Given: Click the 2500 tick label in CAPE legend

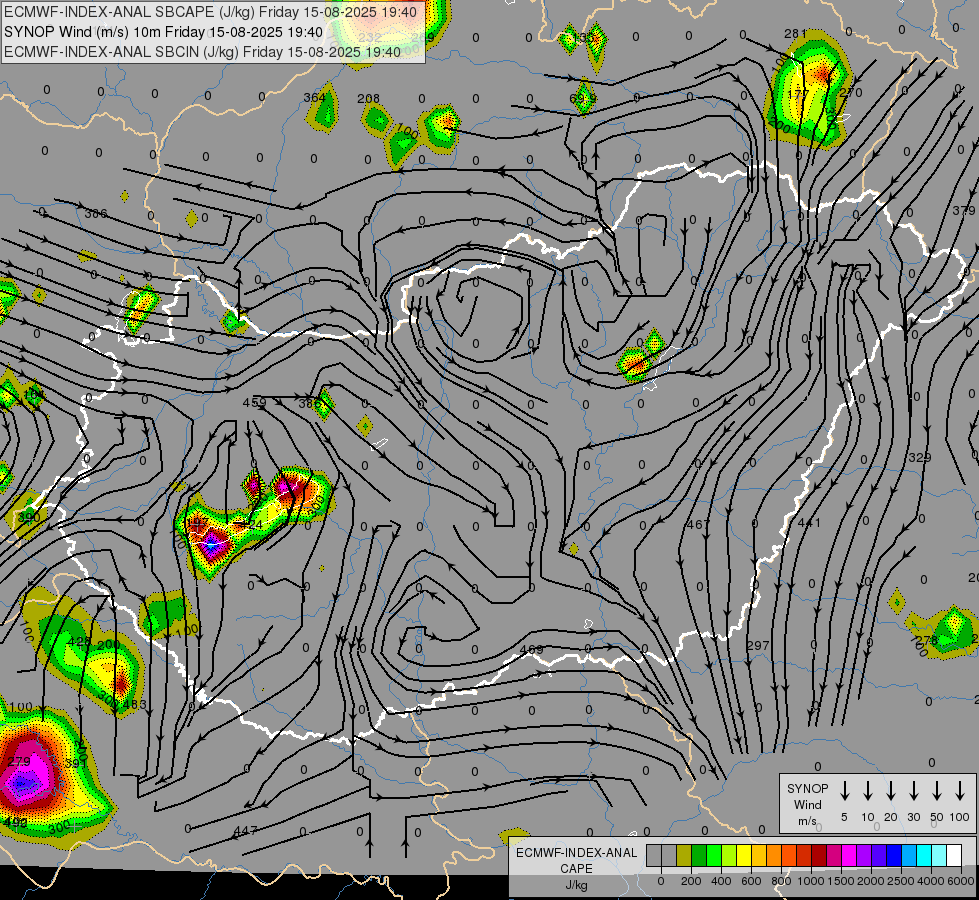Looking at the screenshot, I should point(900,881).
